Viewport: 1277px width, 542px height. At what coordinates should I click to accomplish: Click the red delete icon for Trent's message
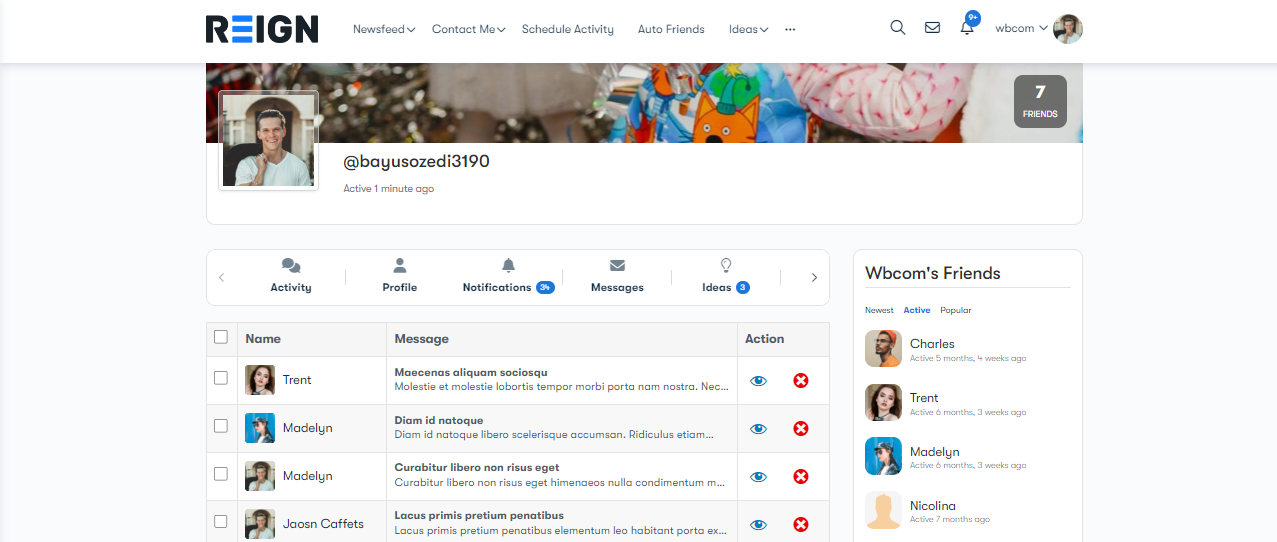pos(800,380)
